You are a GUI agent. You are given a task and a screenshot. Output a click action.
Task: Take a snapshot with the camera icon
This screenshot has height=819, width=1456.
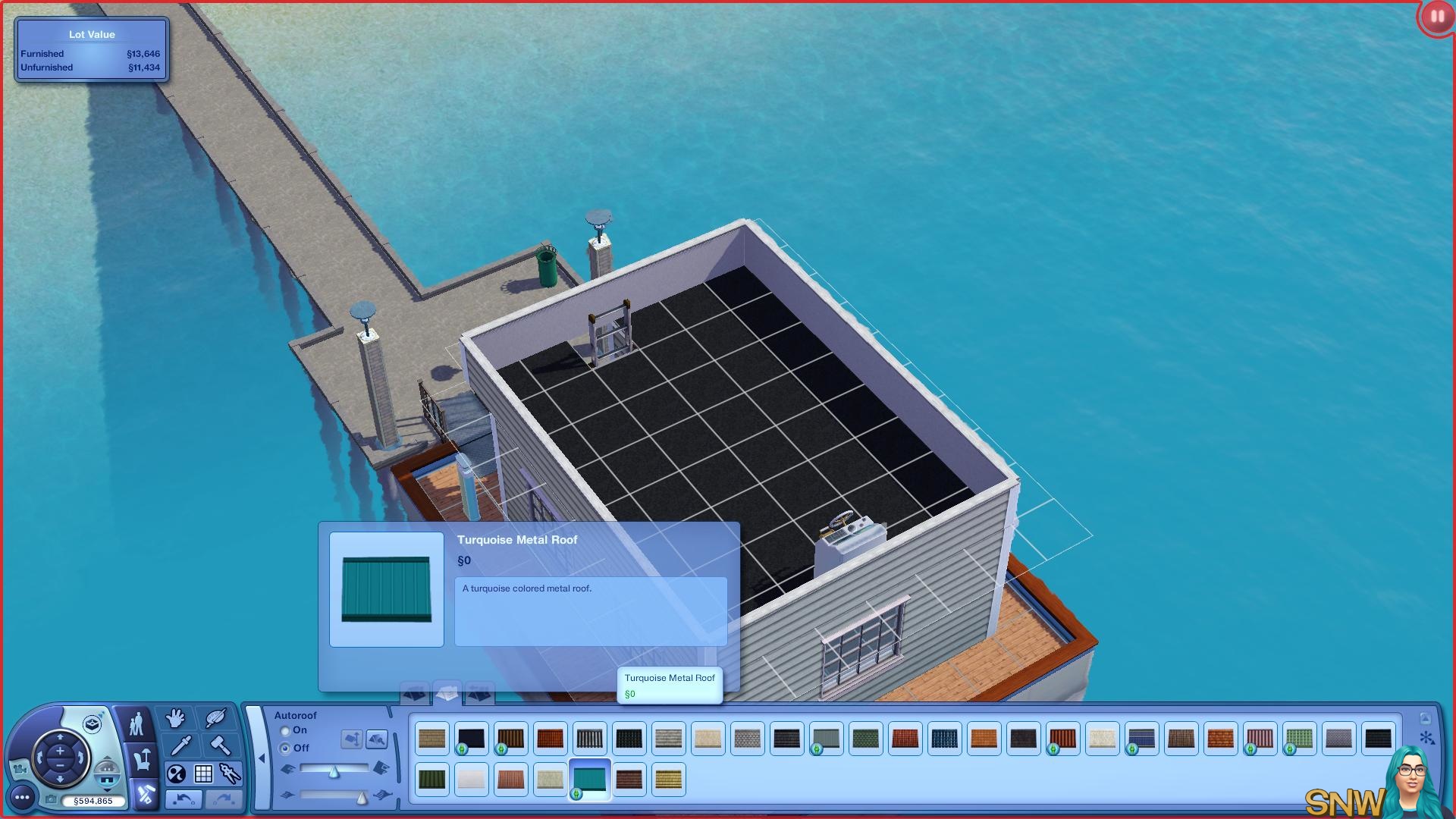(x=51, y=799)
